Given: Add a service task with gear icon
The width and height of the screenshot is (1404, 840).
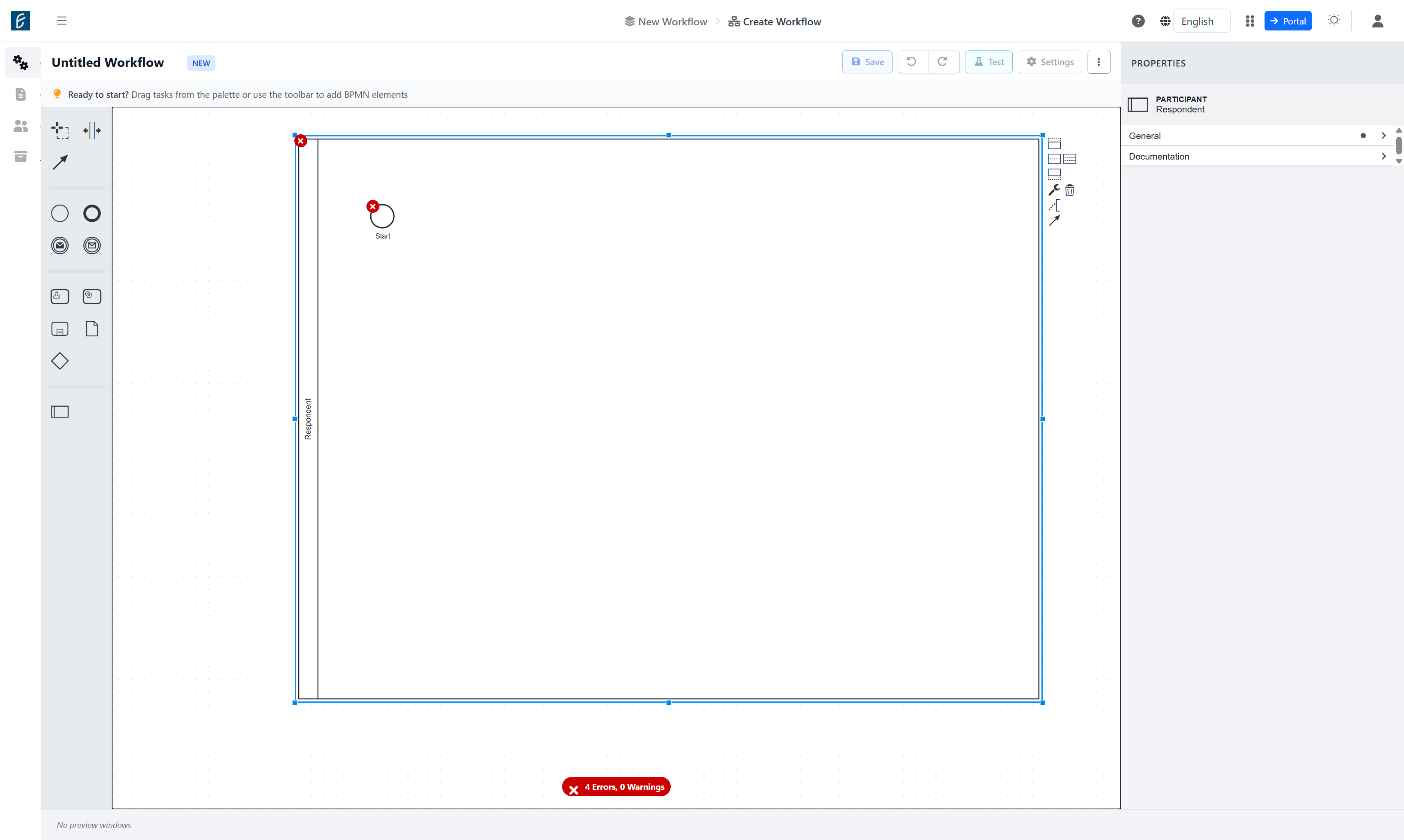Looking at the screenshot, I should click(x=92, y=296).
